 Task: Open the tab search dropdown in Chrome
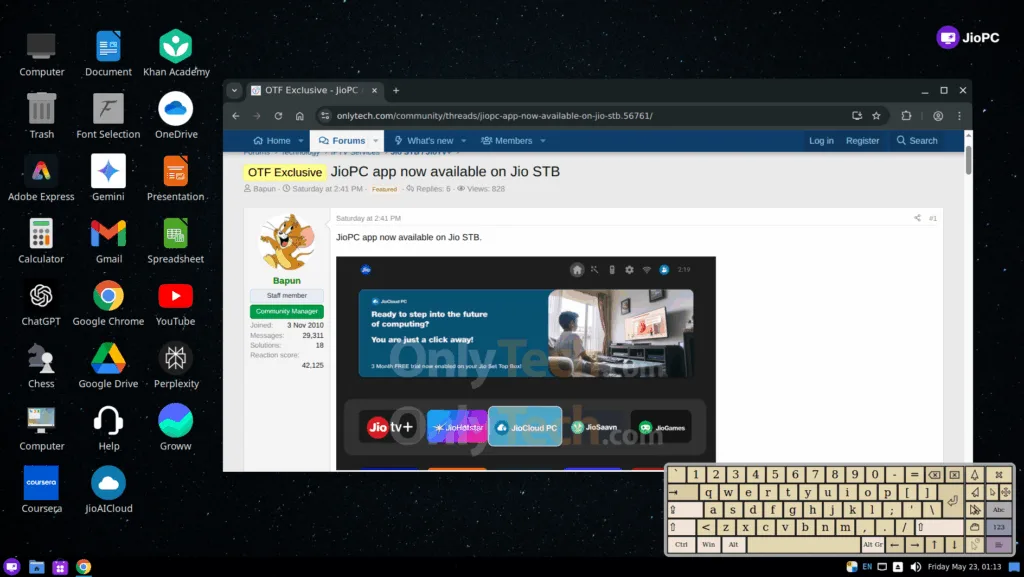(x=234, y=91)
